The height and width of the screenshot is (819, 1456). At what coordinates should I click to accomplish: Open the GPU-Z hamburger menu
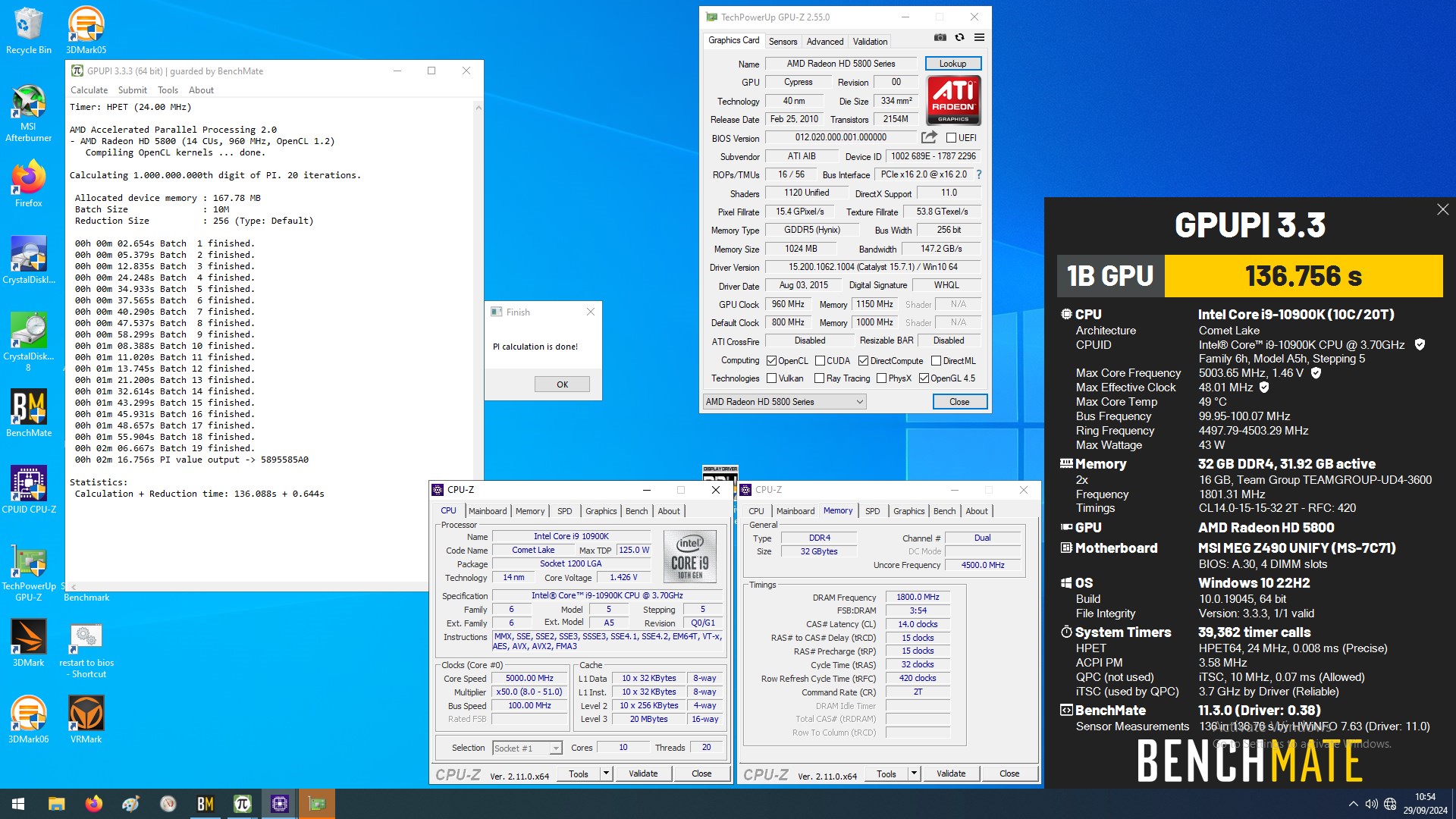coord(979,37)
